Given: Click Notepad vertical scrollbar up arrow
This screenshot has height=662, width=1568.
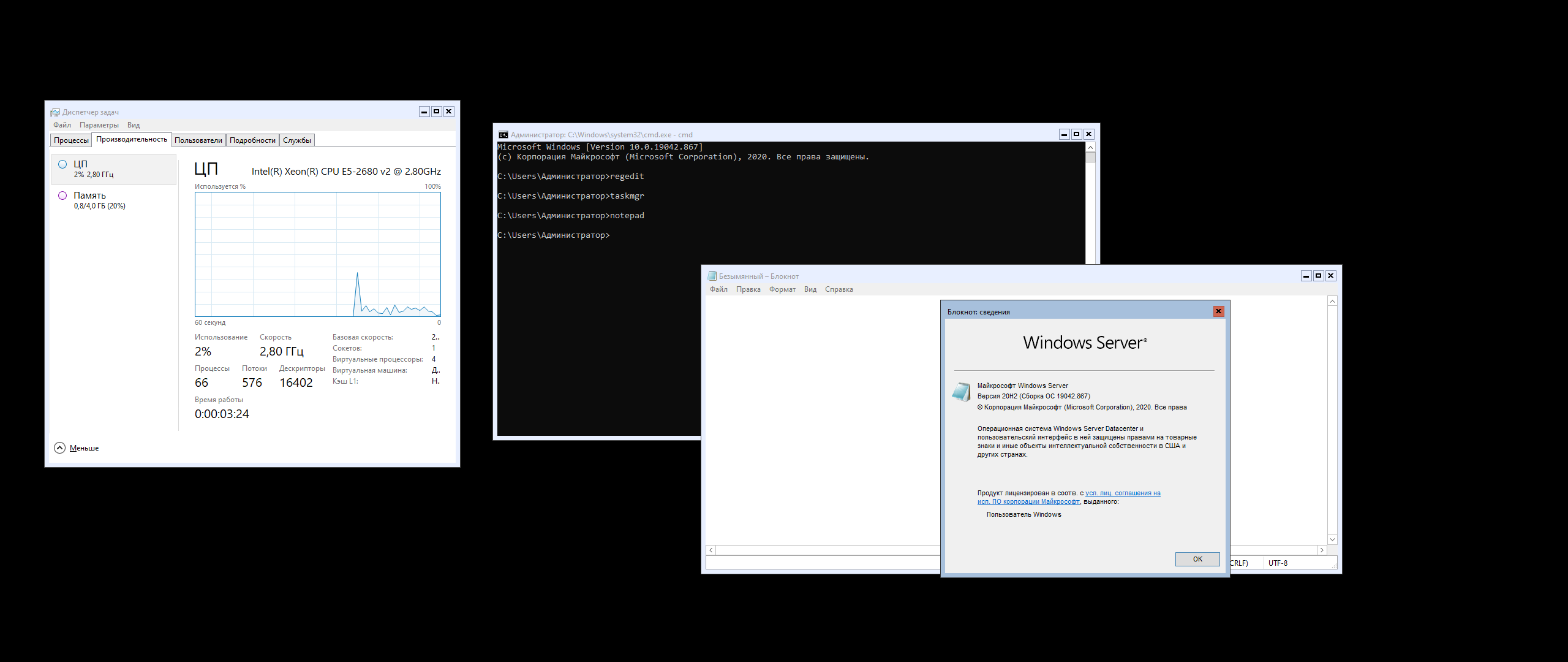Looking at the screenshot, I should (x=1332, y=301).
